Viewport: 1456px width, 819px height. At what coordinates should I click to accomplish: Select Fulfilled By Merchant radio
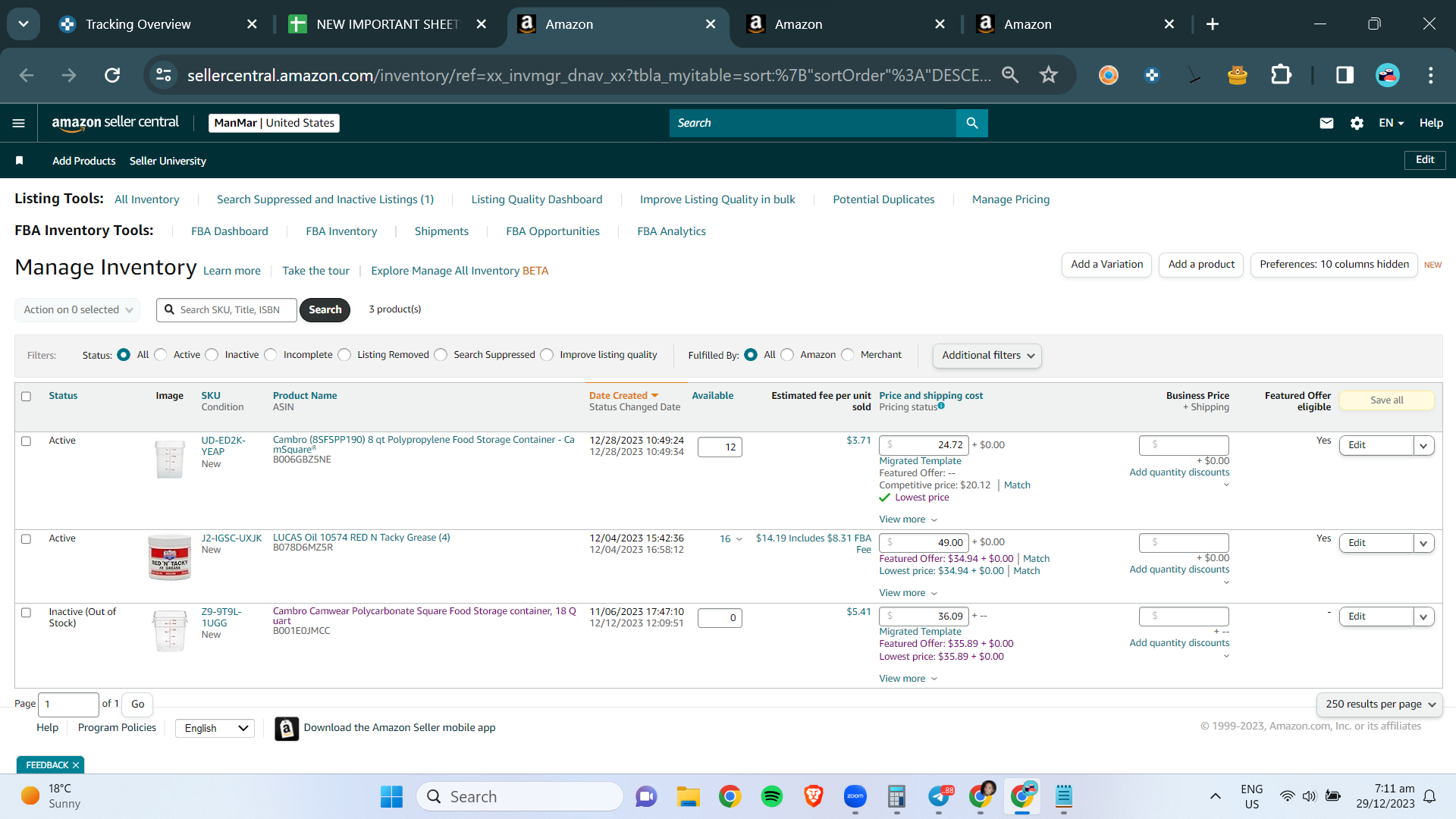pos(848,355)
